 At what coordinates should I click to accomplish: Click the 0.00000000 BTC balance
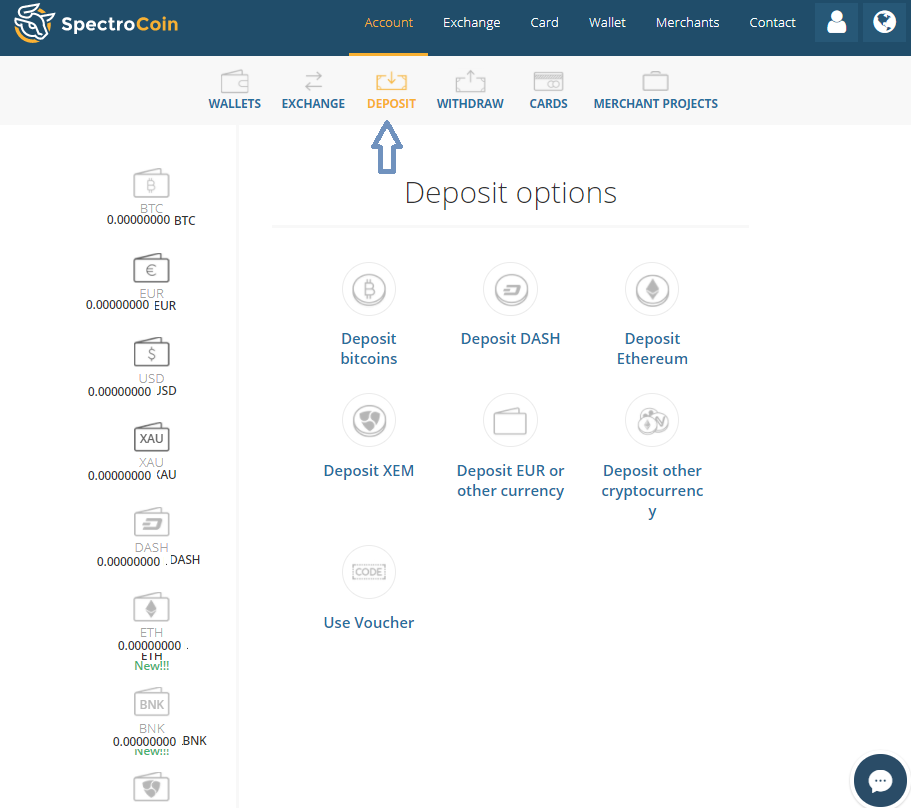tap(151, 220)
